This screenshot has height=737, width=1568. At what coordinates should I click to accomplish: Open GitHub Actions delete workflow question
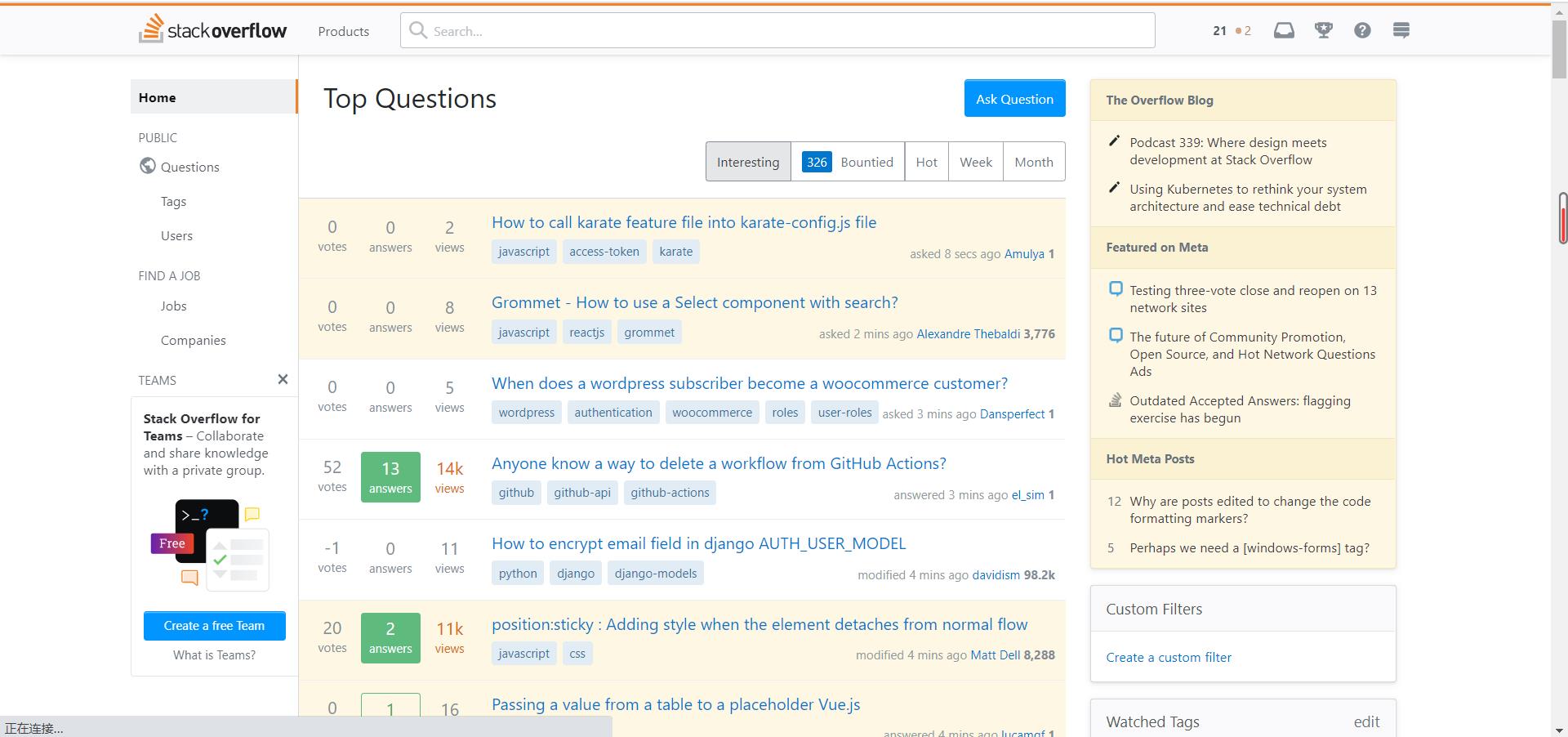[719, 463]
